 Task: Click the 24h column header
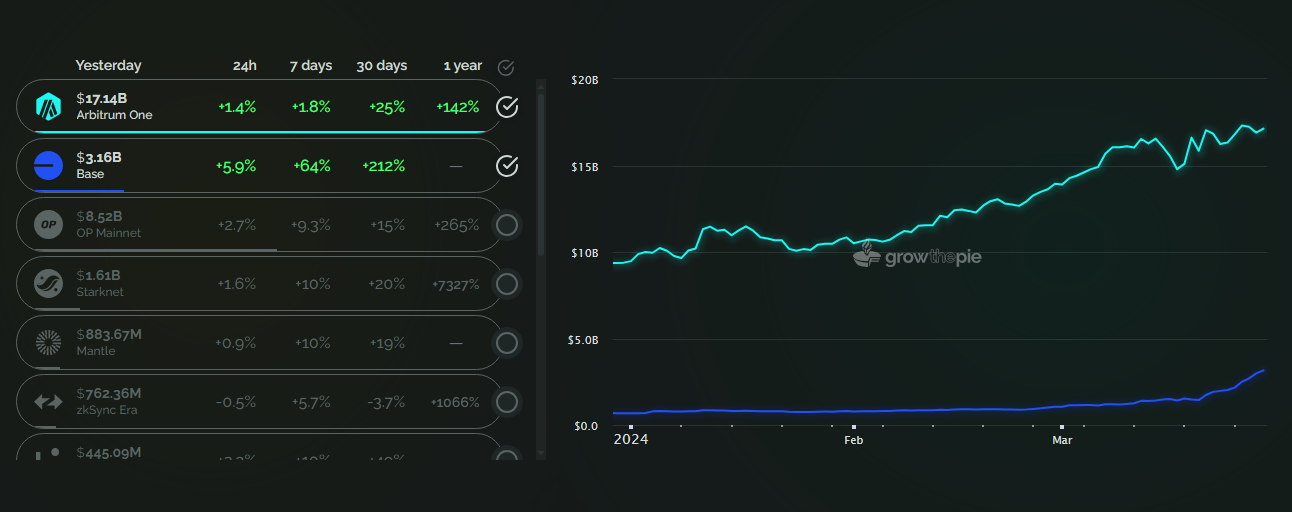point(244,65)
